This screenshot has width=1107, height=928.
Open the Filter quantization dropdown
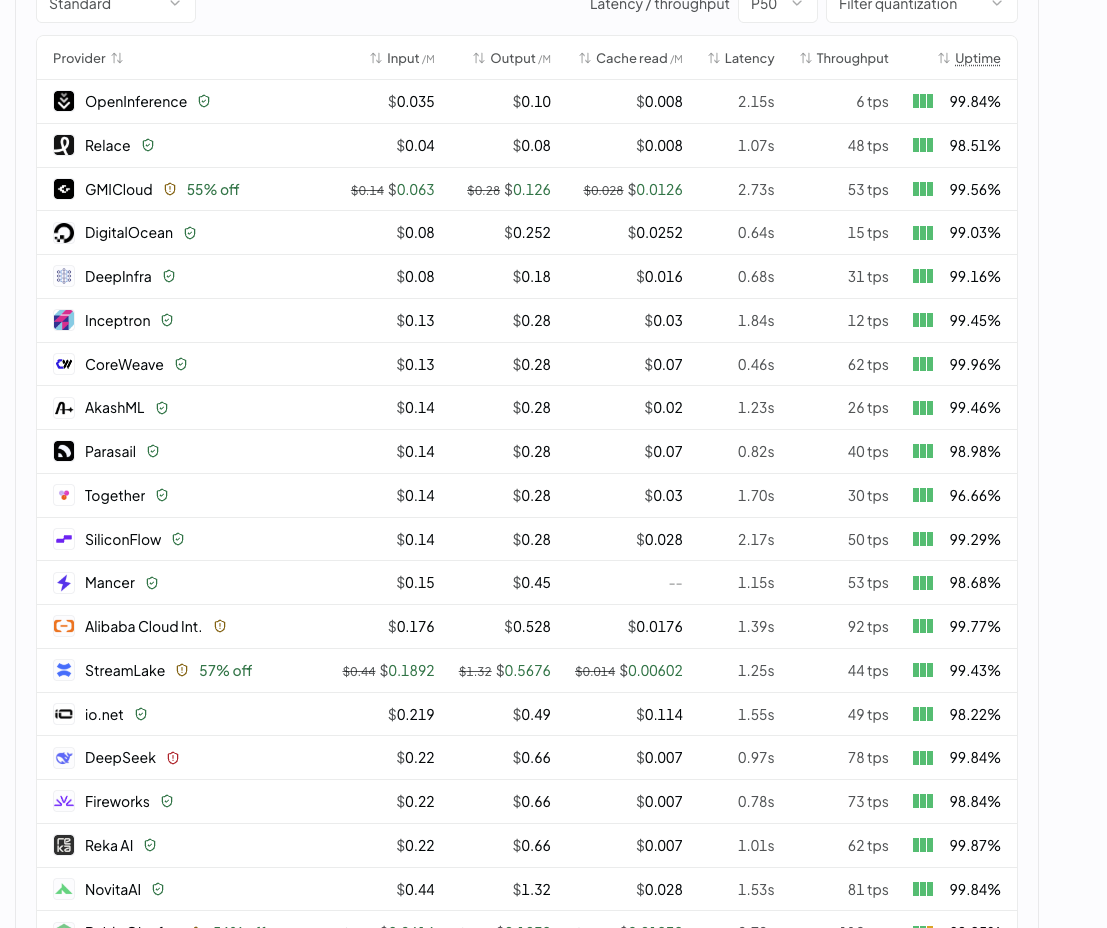click(x=921, y=7)
